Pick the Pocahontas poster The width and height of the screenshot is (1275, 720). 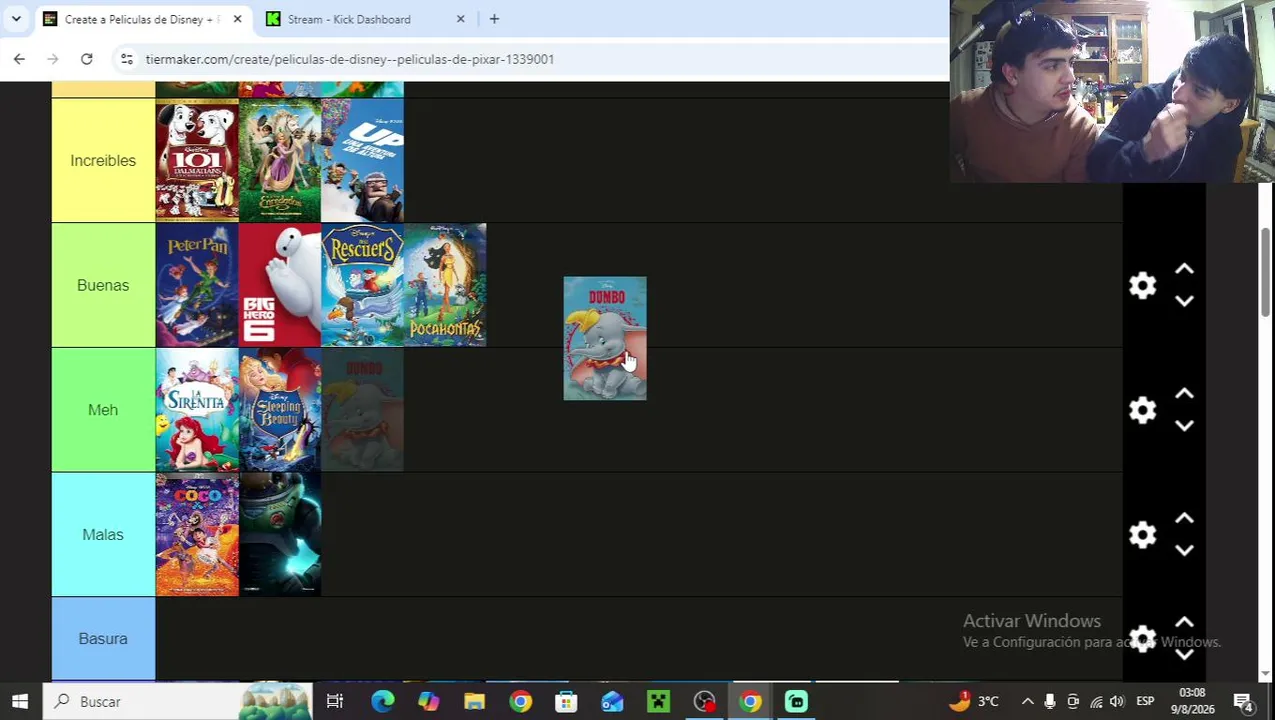[445, 285]
